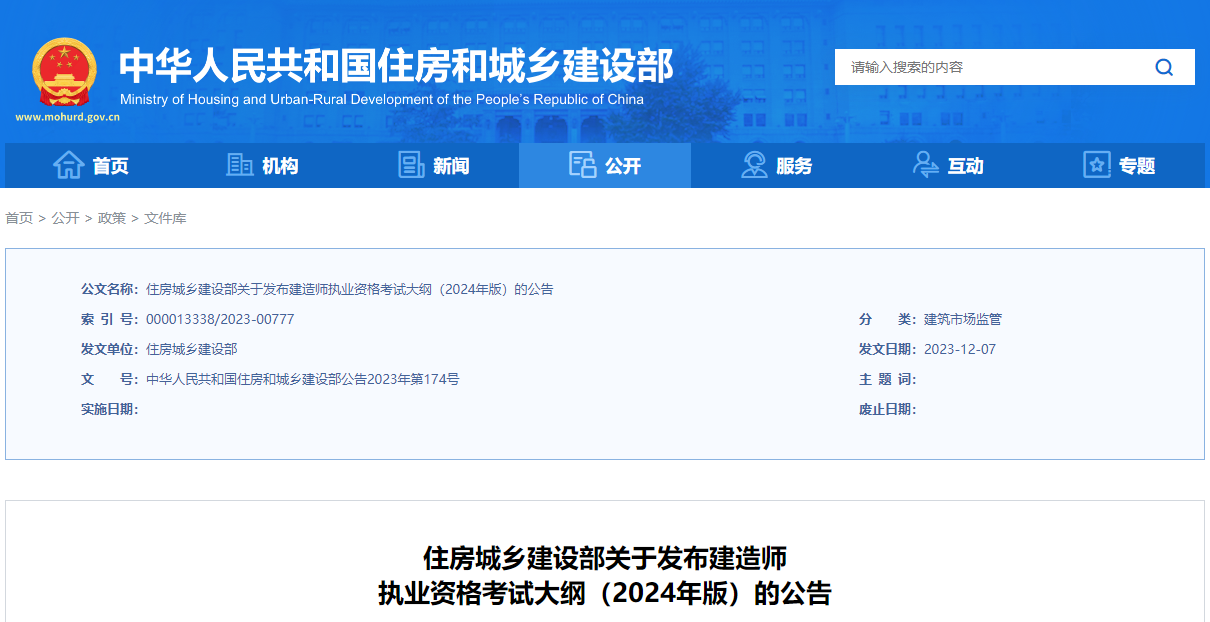Image resolution: width=1210 pixels, height=622 pixels.
Task: Click the national emblem logo
Action: click(64, 72)
